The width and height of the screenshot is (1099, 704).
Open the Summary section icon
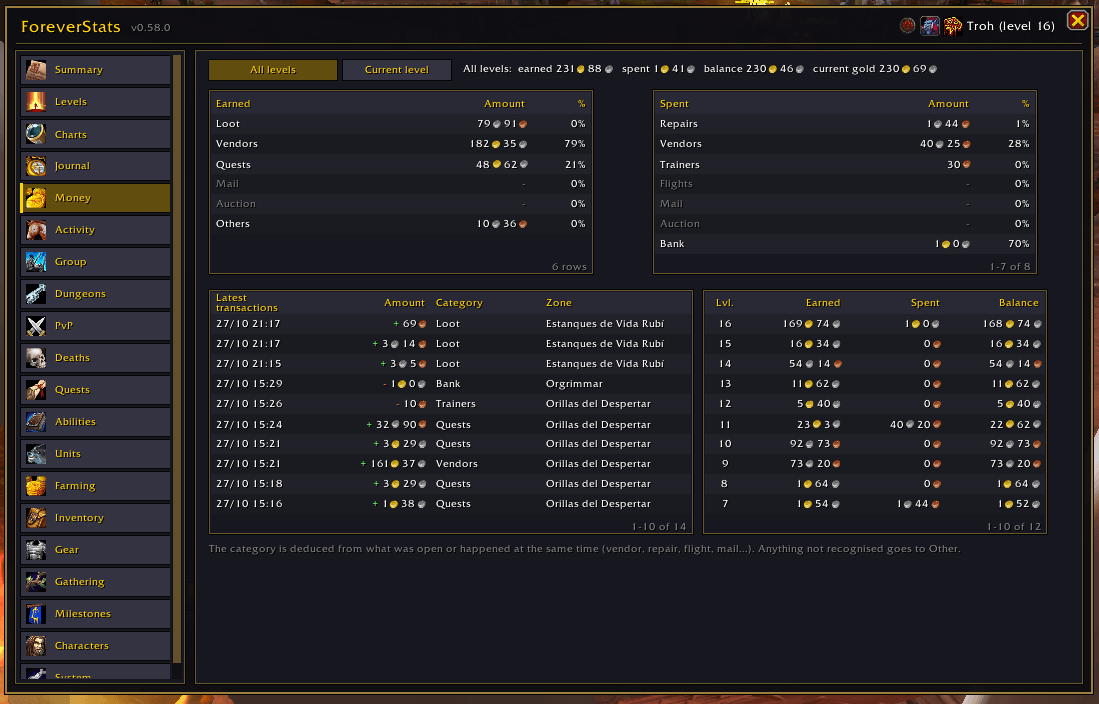click(36, 69)
